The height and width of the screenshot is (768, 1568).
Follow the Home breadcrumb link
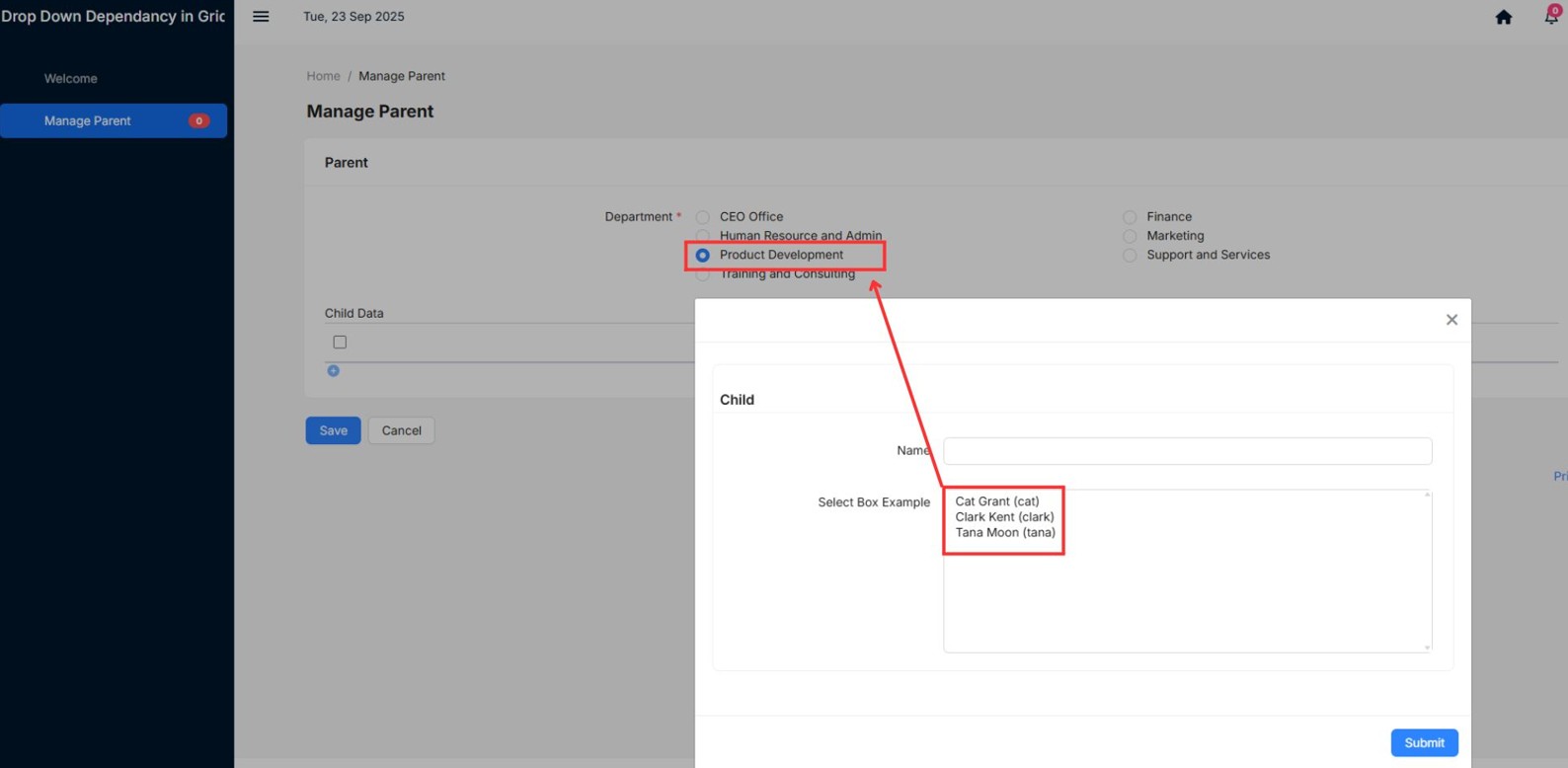(x=323, y=76)
